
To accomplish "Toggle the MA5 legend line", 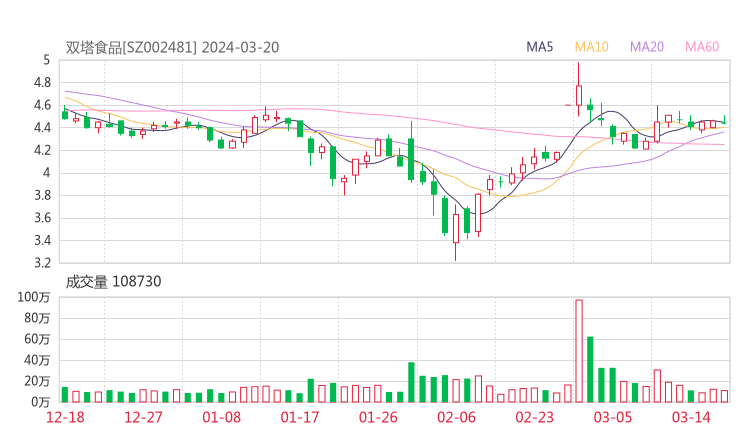I will (x=540, y=47).
